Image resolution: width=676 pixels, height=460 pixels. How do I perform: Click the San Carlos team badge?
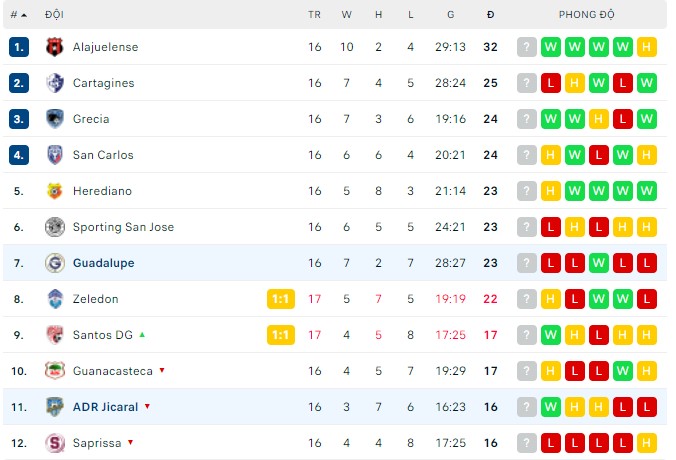(x=55, y=155)
